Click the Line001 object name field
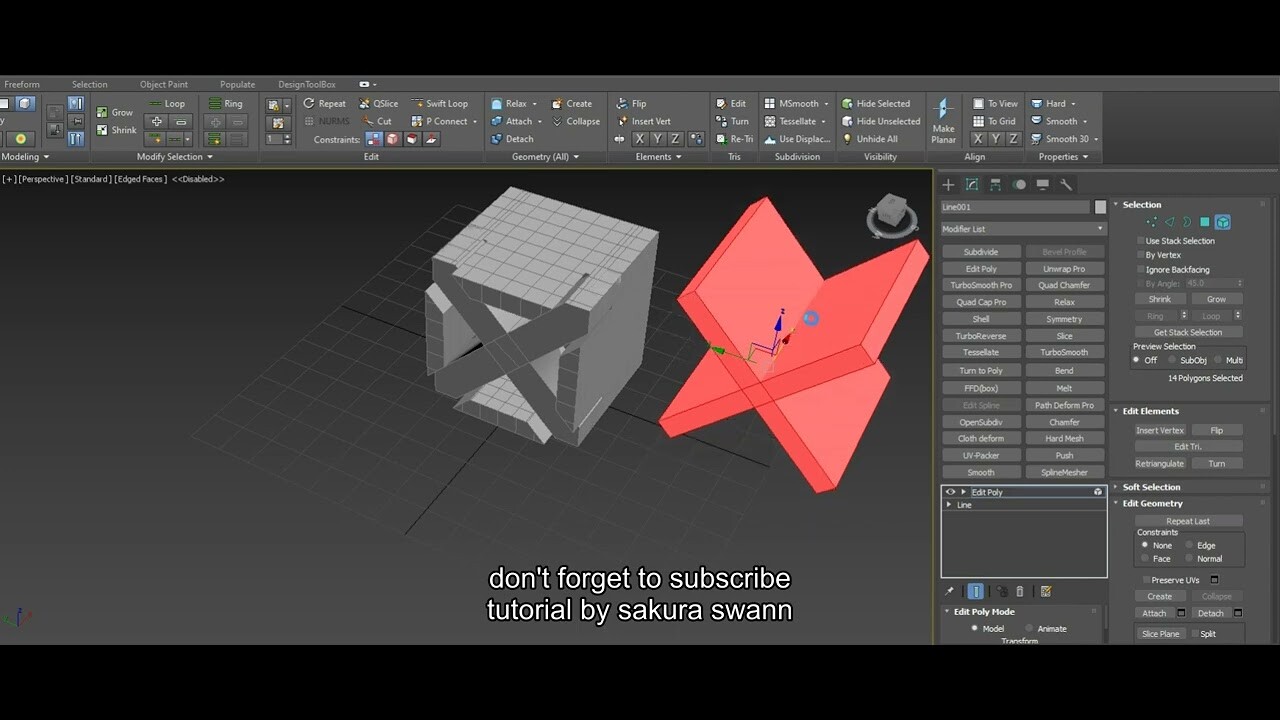Screen dimensions: 1280x720 (x=1015, y=207)
